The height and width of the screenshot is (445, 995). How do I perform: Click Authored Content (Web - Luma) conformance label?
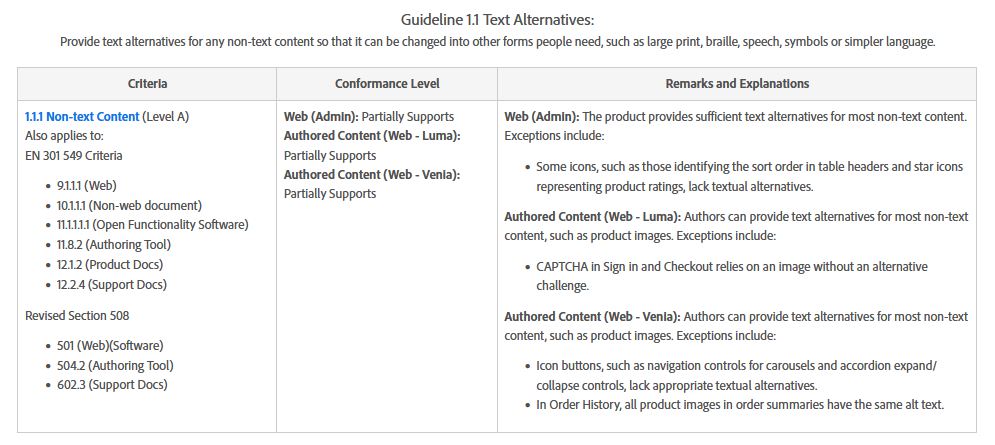coord(372,136)
